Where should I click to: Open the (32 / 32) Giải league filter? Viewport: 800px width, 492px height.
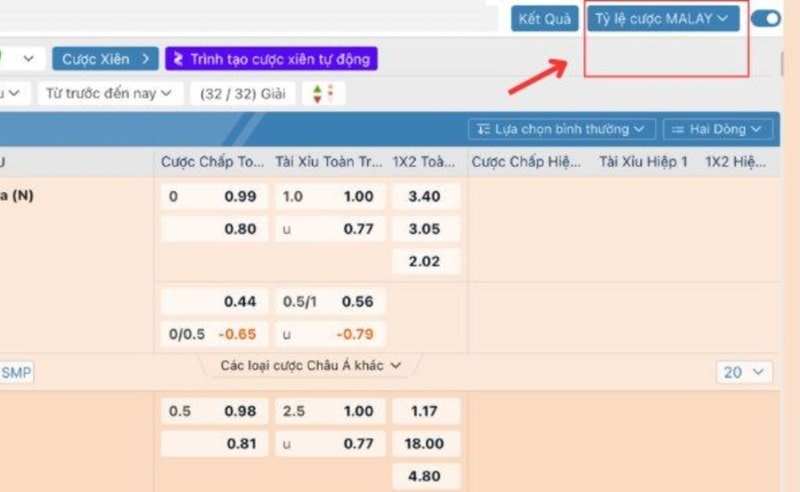(242, 93)
